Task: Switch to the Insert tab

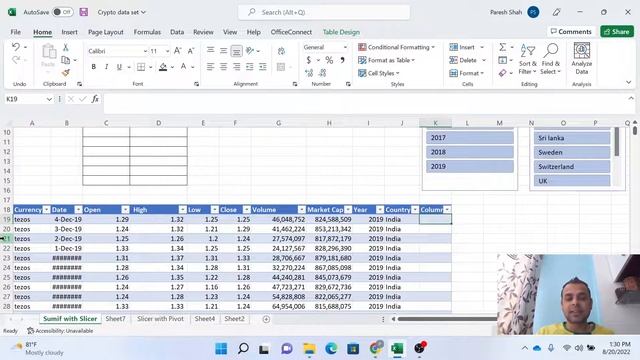Action: pyautogui.click(x=69, y=32)
